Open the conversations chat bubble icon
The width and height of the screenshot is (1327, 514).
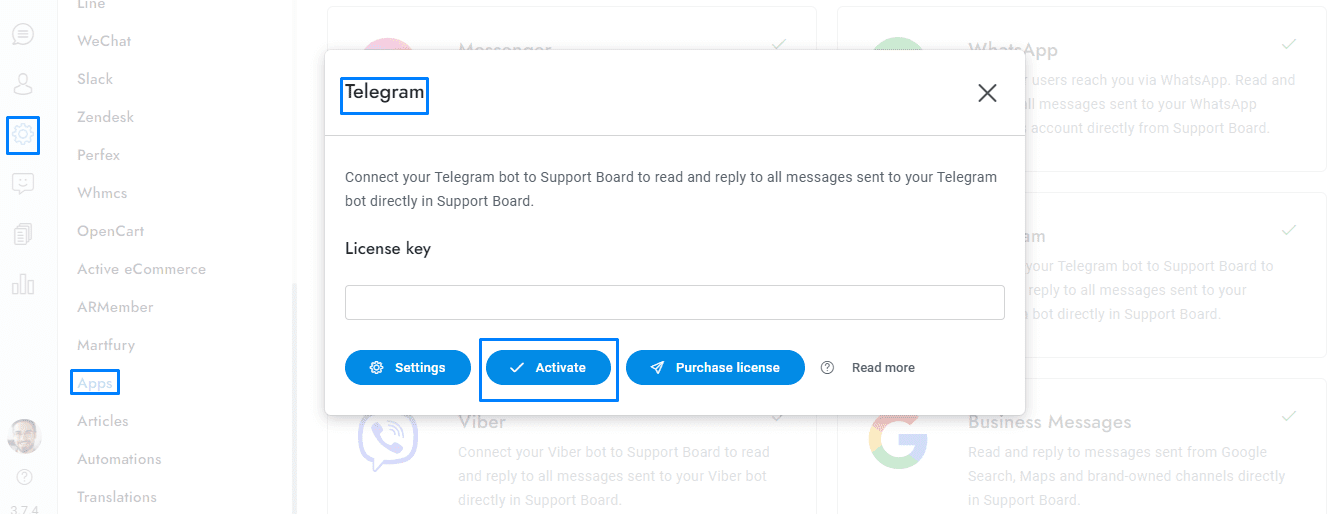coord(23,34)
